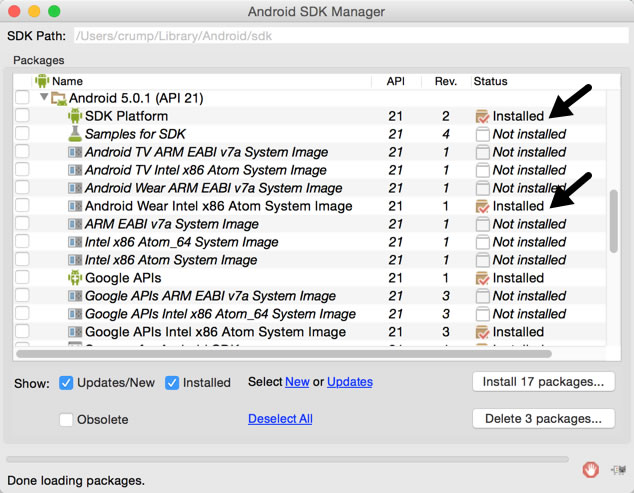Viewport: 634px width, 493px height.
Task: Click the not installed status icon for Samples for SDK
Action: [x=482, y=134]
